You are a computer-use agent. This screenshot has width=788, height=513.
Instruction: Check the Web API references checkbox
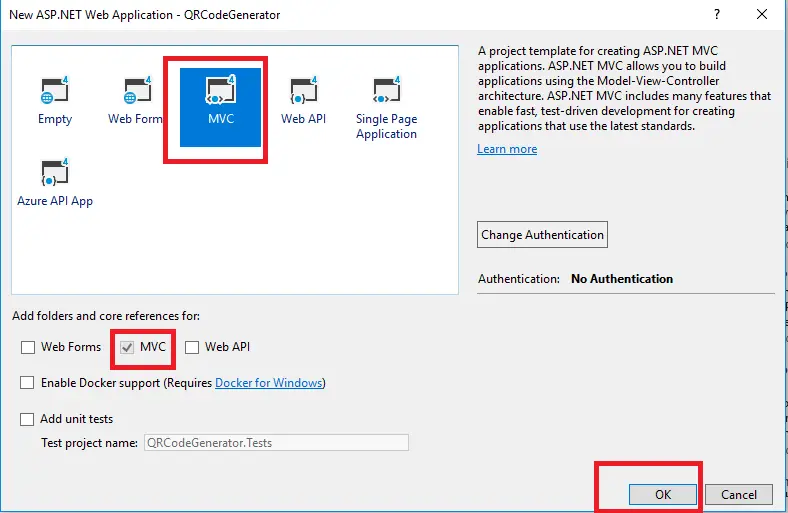[x=192, y=348]
